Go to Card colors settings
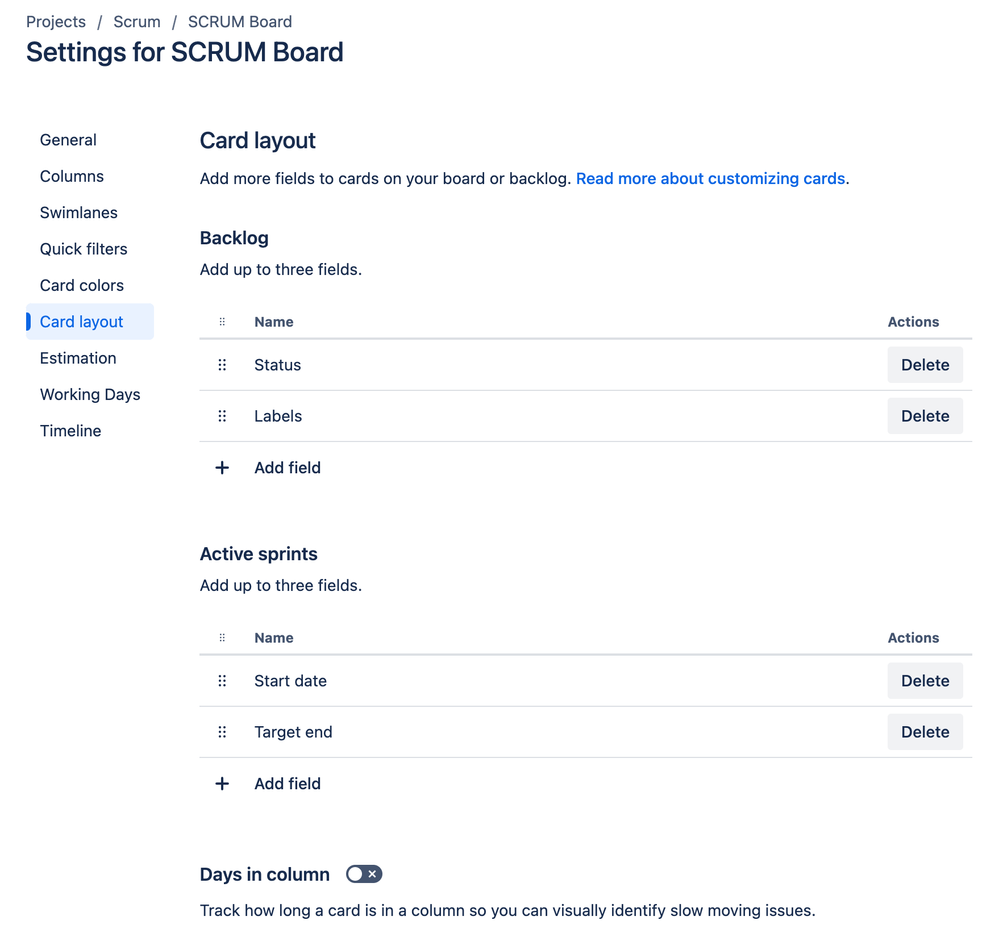Image resolution: width=999 pixels, height=950 pixels. [x=81, y=285]
